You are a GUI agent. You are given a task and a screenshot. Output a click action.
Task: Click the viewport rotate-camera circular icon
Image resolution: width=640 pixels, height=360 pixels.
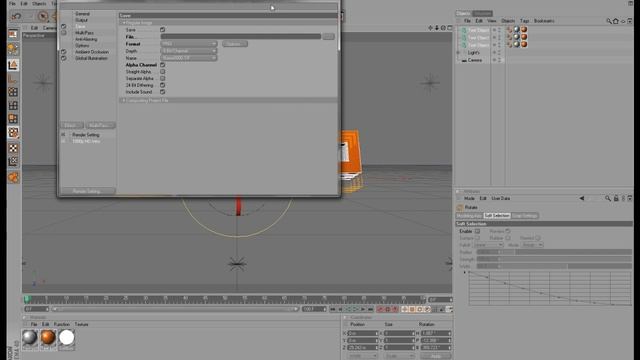coord(443,28)
